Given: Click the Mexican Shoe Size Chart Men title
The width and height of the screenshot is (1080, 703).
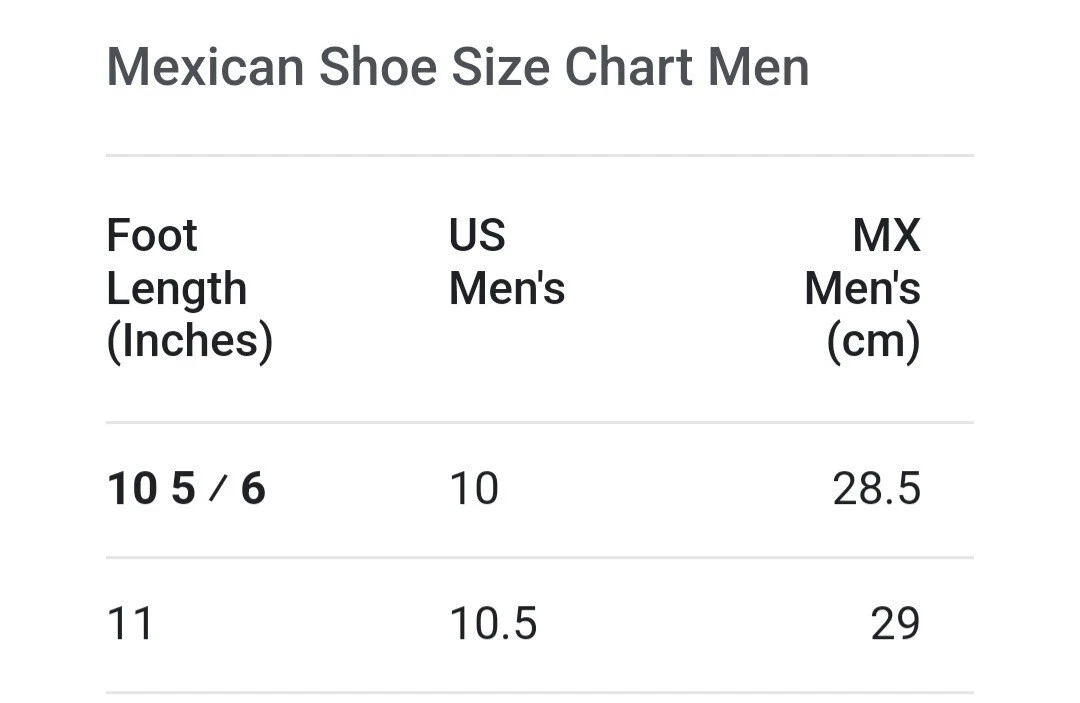Looking at the screenshot, I should [457, 67].
